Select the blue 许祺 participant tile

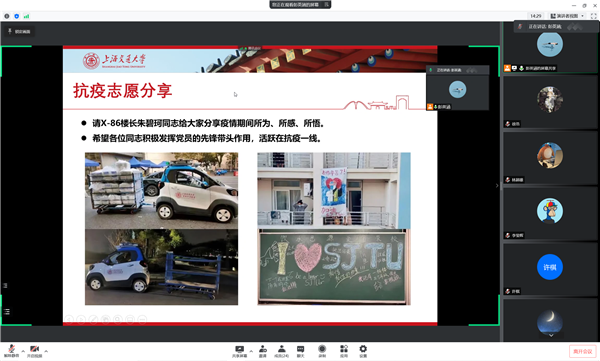click(550, 269)
